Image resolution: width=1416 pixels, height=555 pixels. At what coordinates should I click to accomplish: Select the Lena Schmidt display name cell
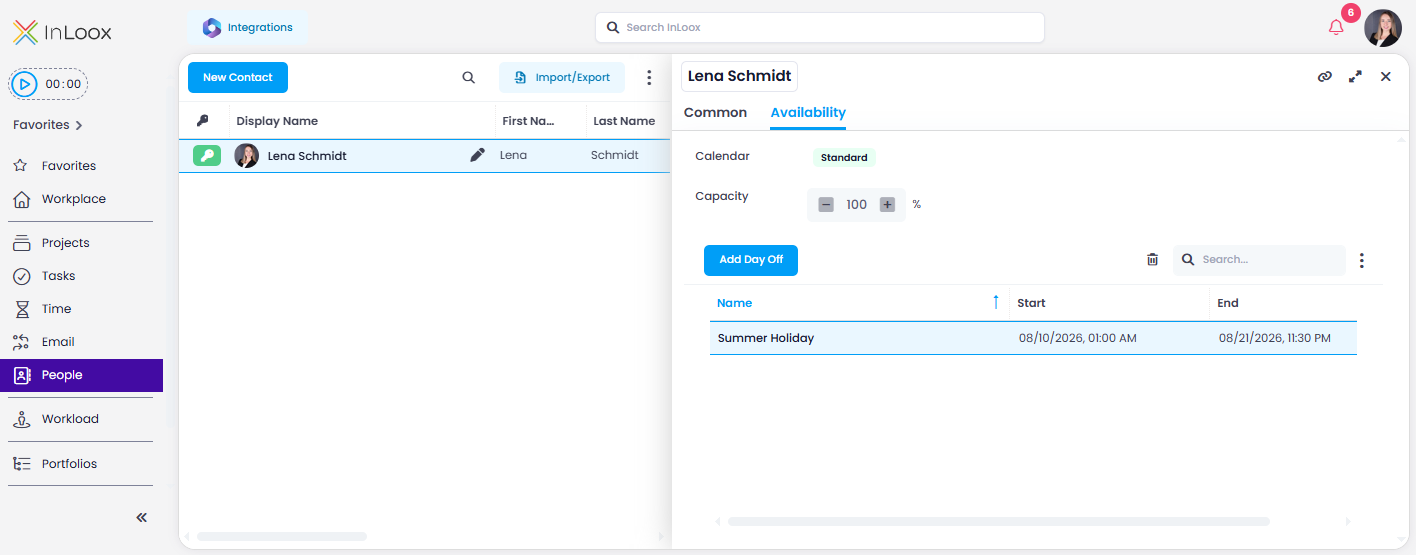pos(307,156)
